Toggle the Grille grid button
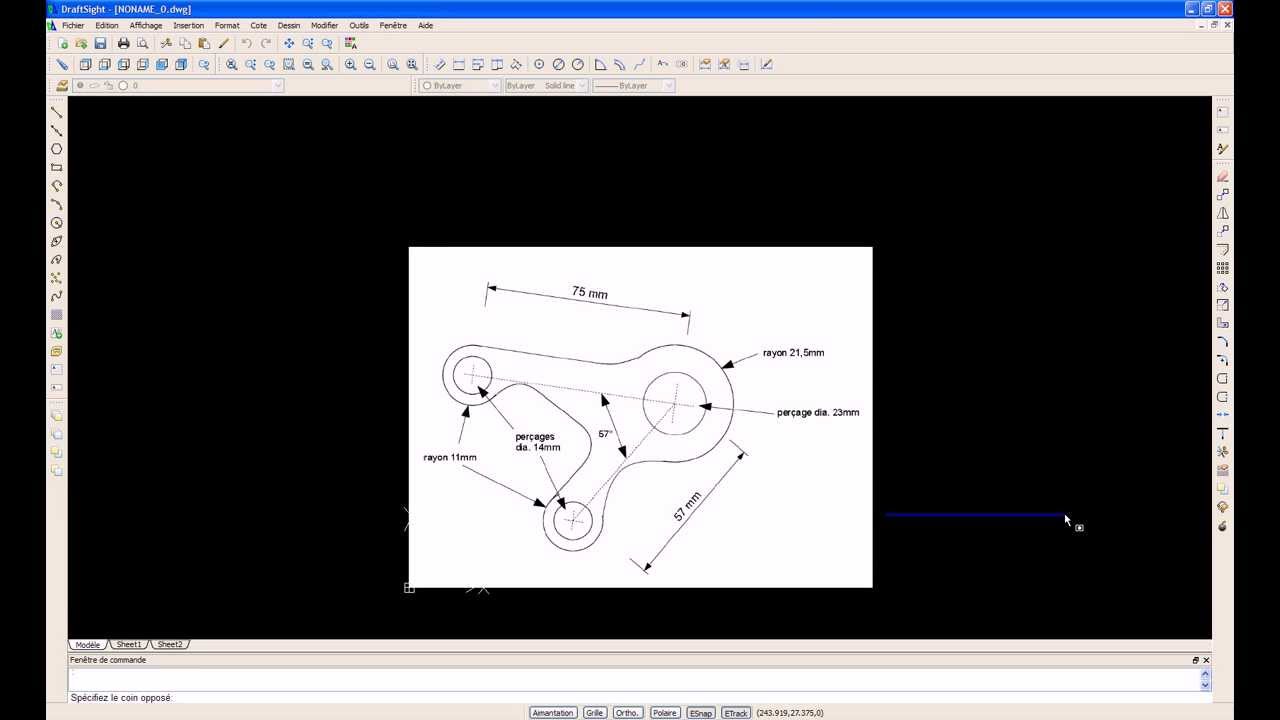The width and height of the screenshot is (1280, 720). 595,713
